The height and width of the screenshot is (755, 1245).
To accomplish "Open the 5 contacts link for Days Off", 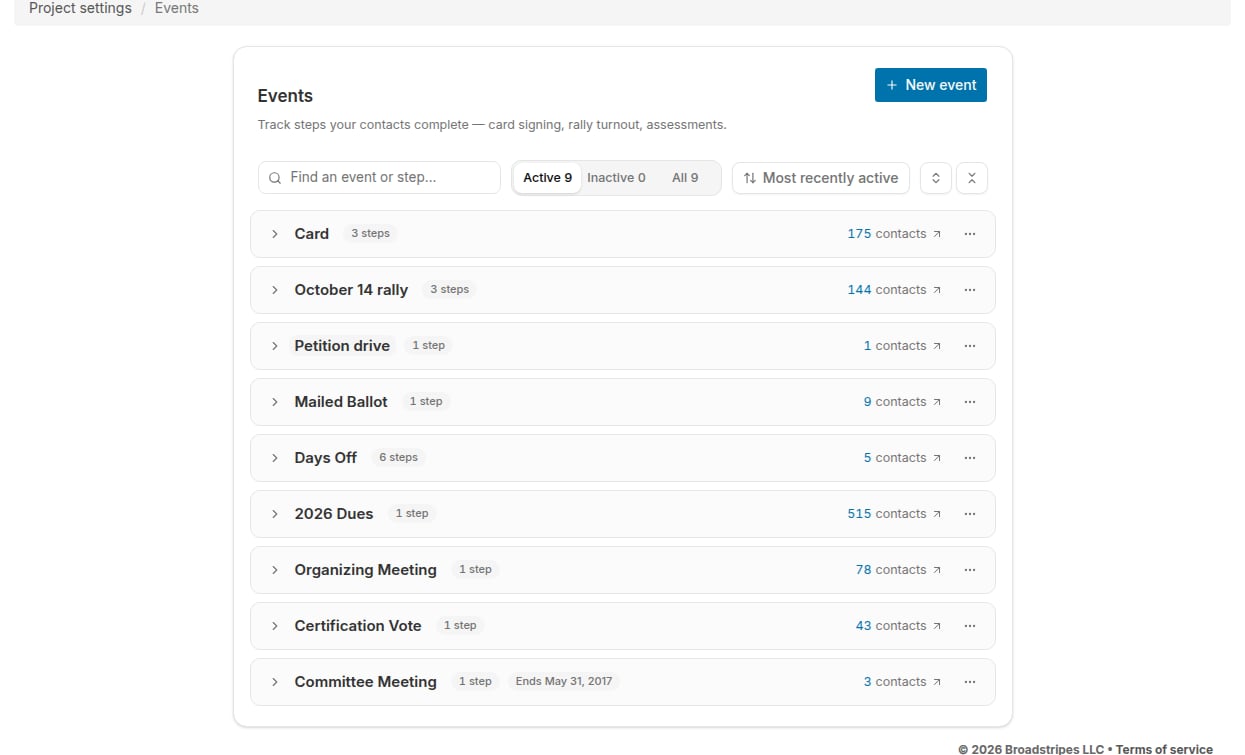I will (x=902, y=458).
